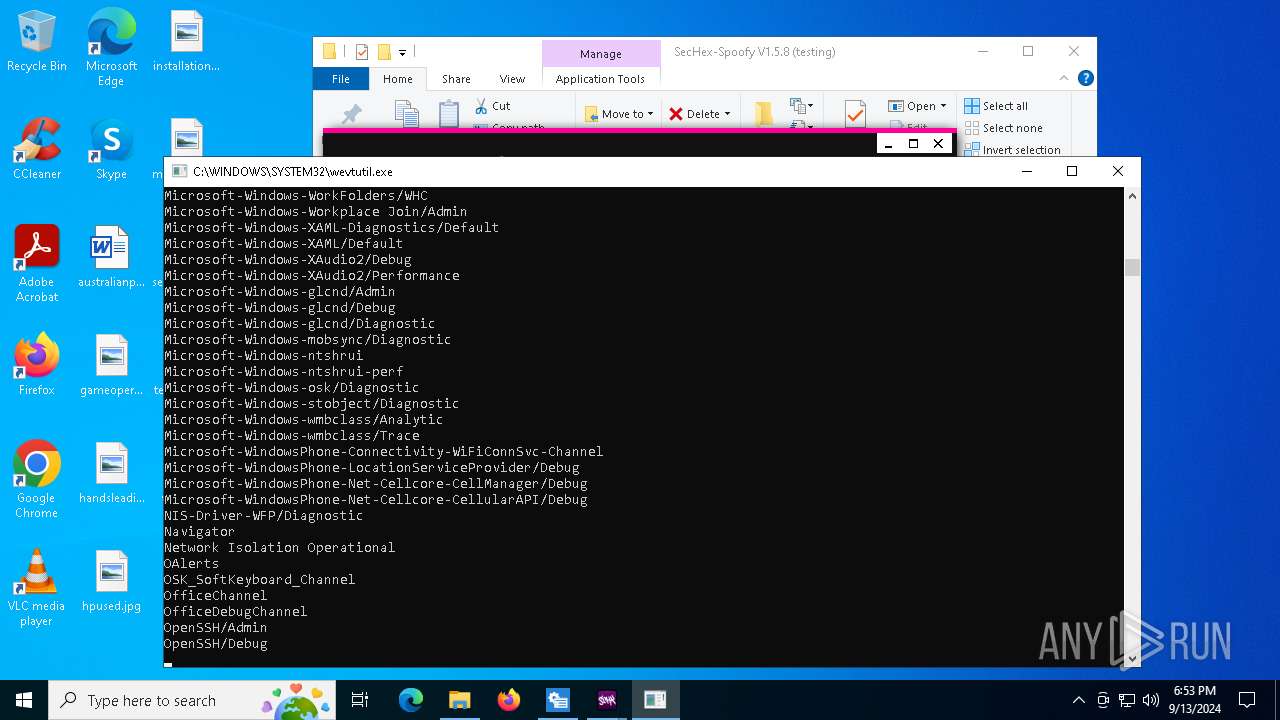
Task: Launch Firefox from the desktop
Action: pos(37,366)
